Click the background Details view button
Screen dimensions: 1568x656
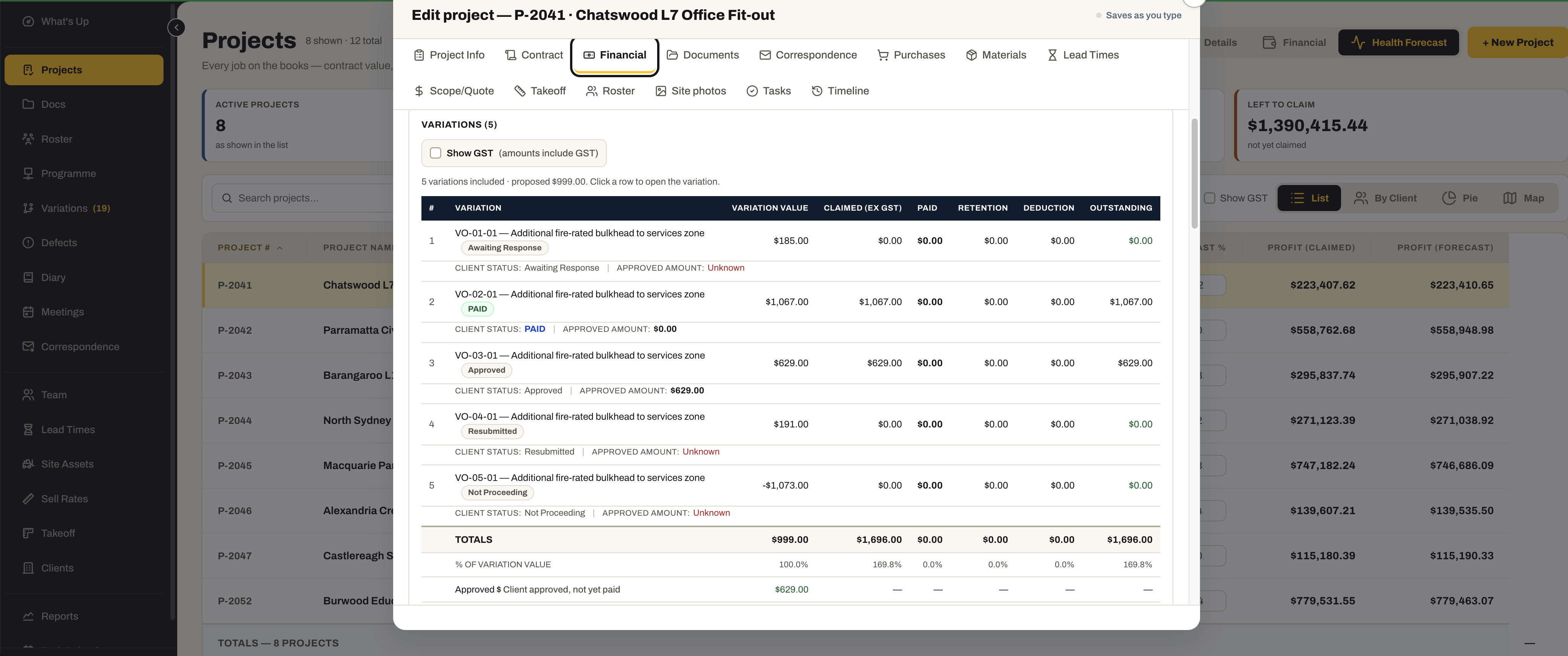click(x=1220, y=43)
